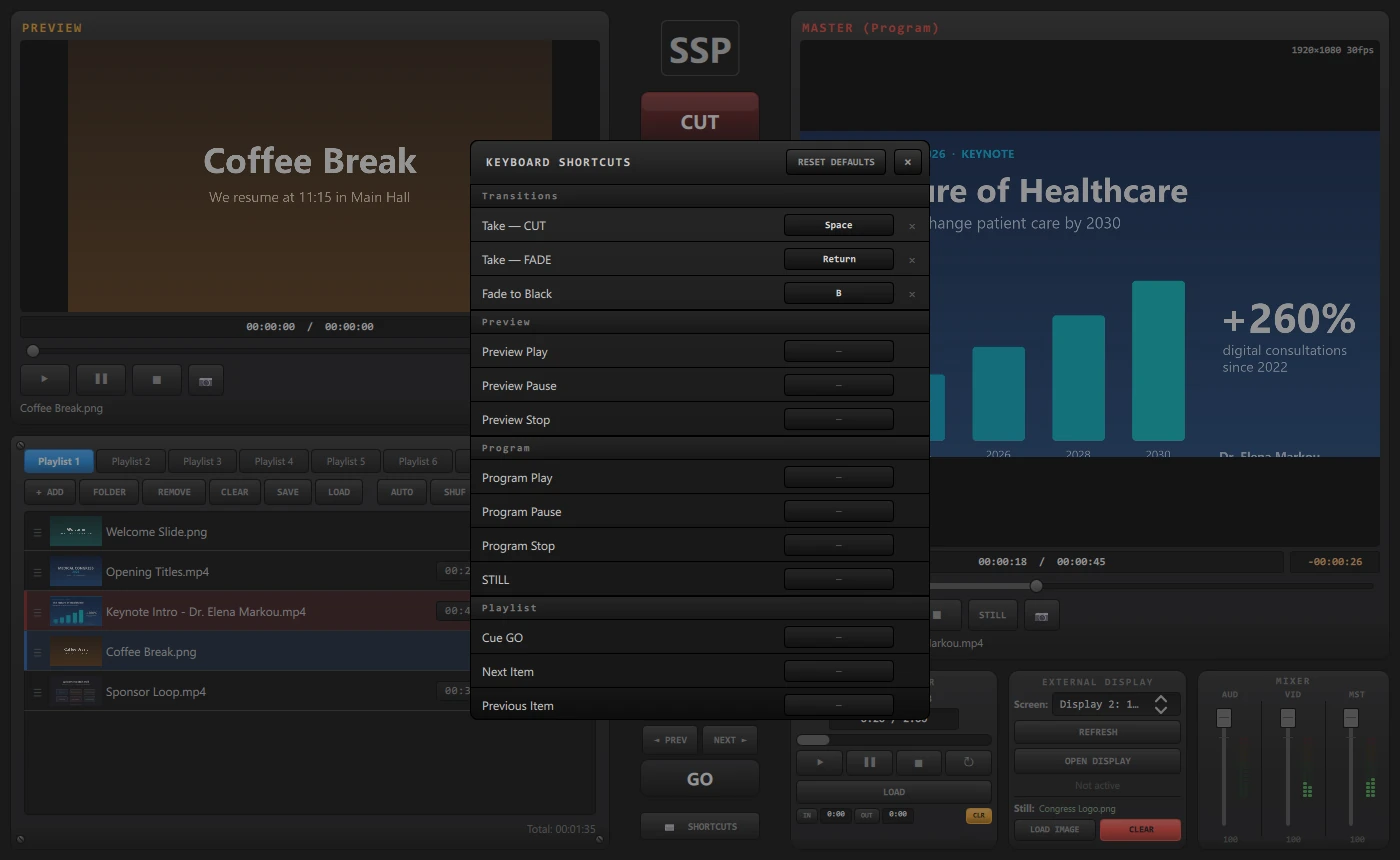Viewport: 1400px width, 860px height.
Task: Click the NEXT cue button
Action: click(x=730, y=740)
